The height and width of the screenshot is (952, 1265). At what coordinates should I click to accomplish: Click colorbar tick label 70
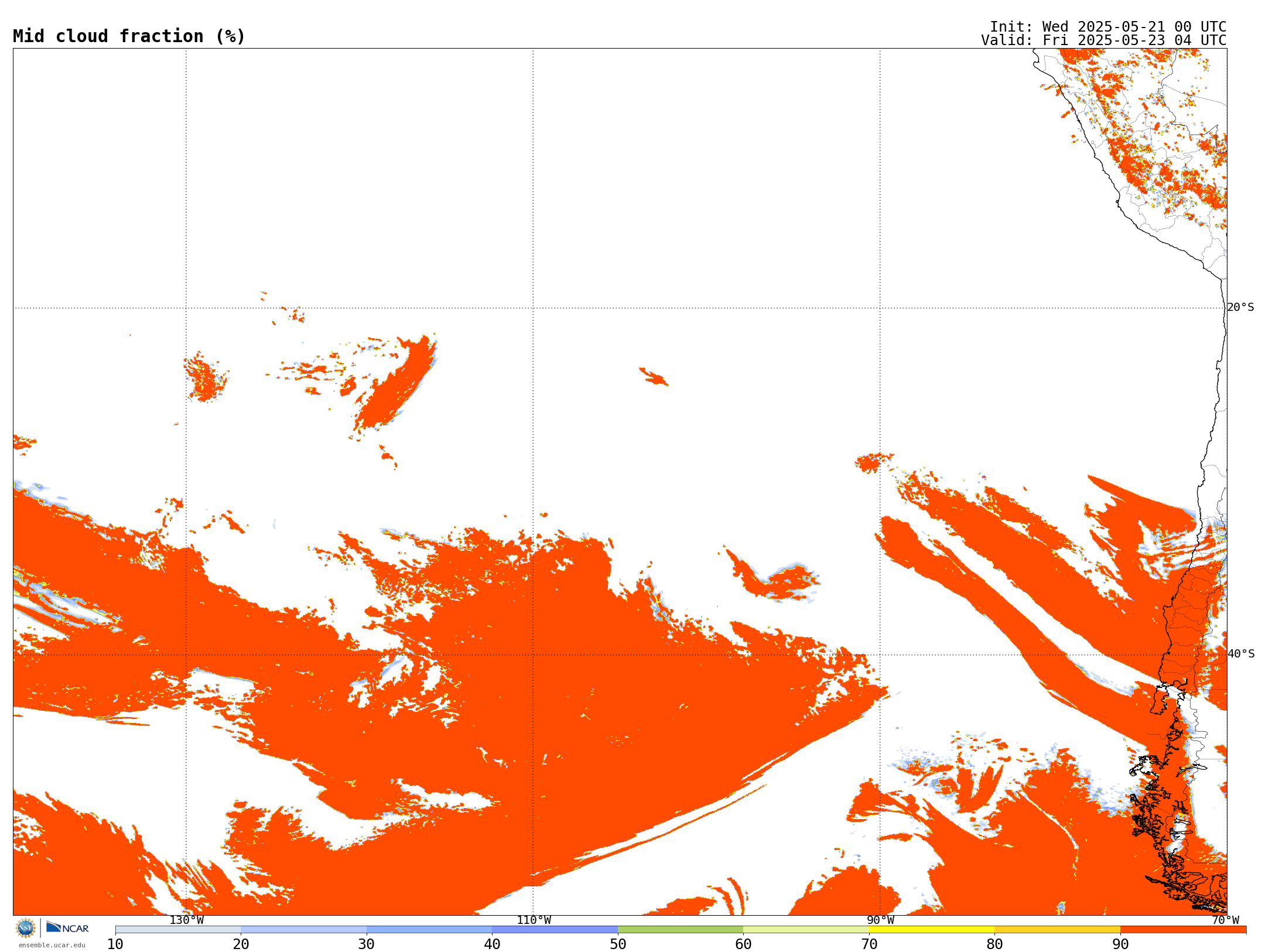tap(869, 944)
